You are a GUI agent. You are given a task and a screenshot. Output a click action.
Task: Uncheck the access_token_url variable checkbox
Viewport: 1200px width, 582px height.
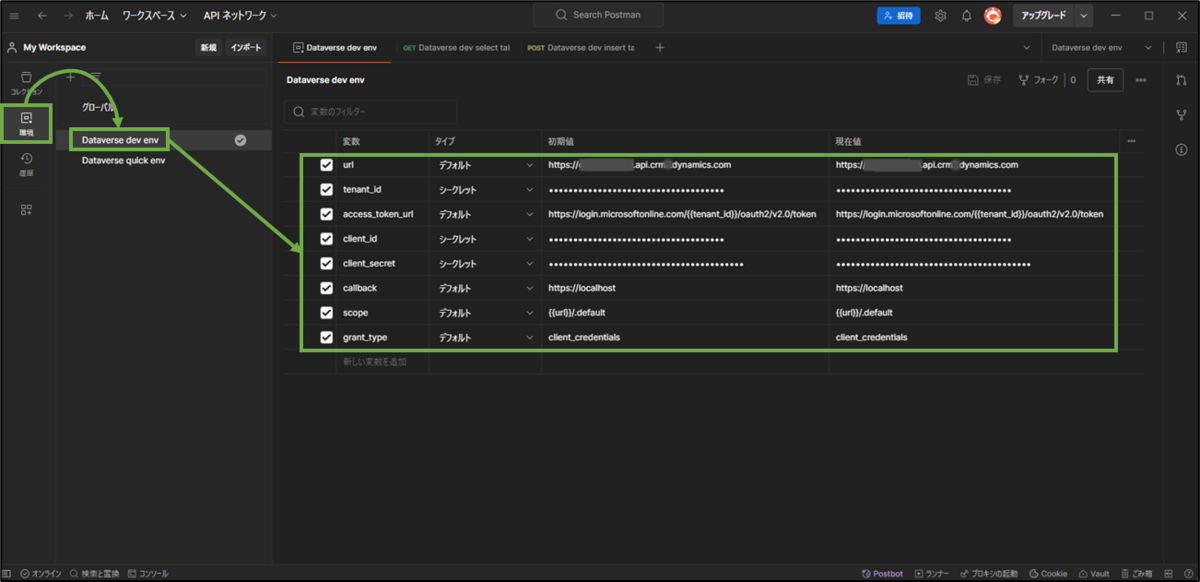(x=326, y=214)
